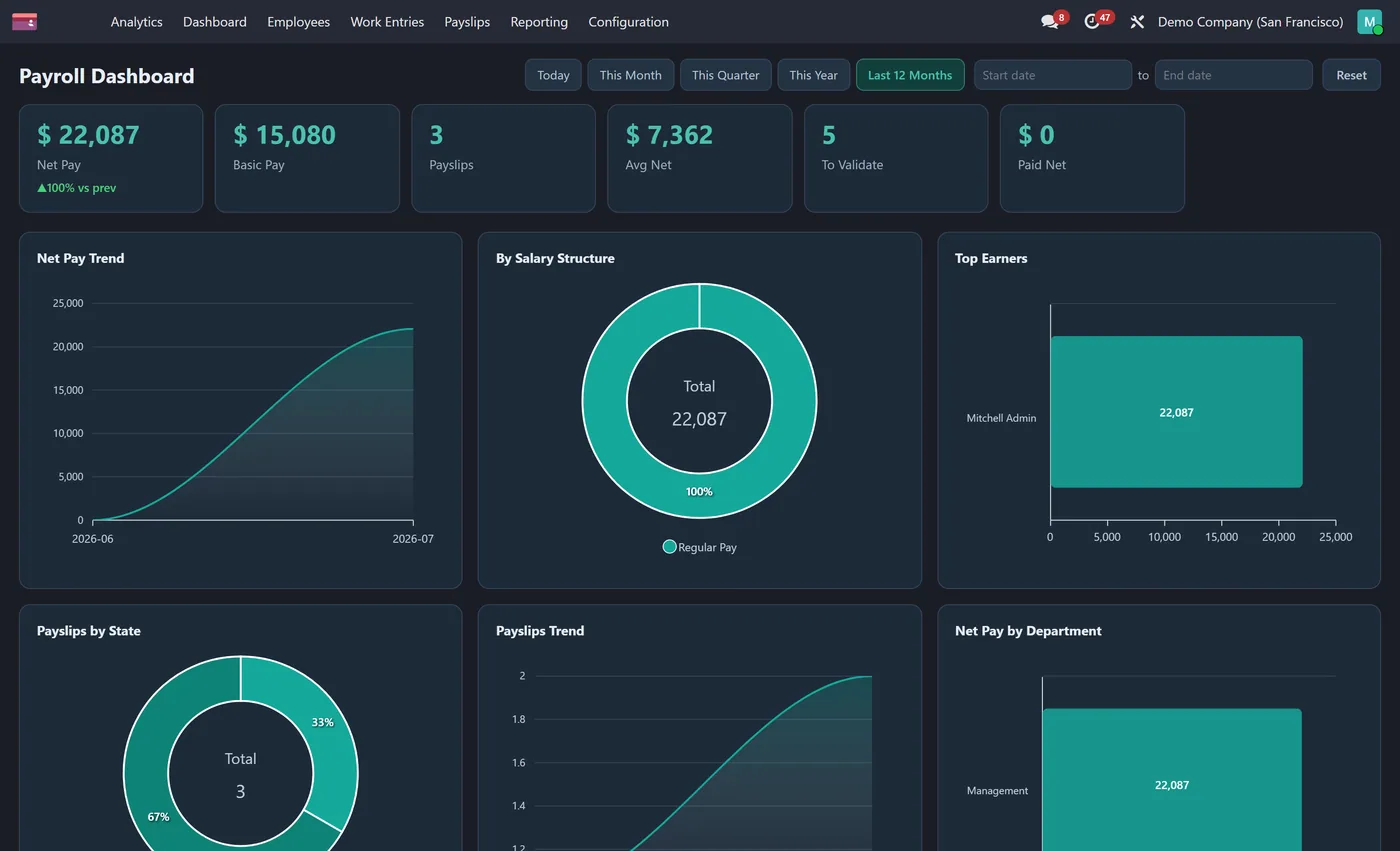
Task: Open the Payslips menu
Action: click(x=467, y=21)
